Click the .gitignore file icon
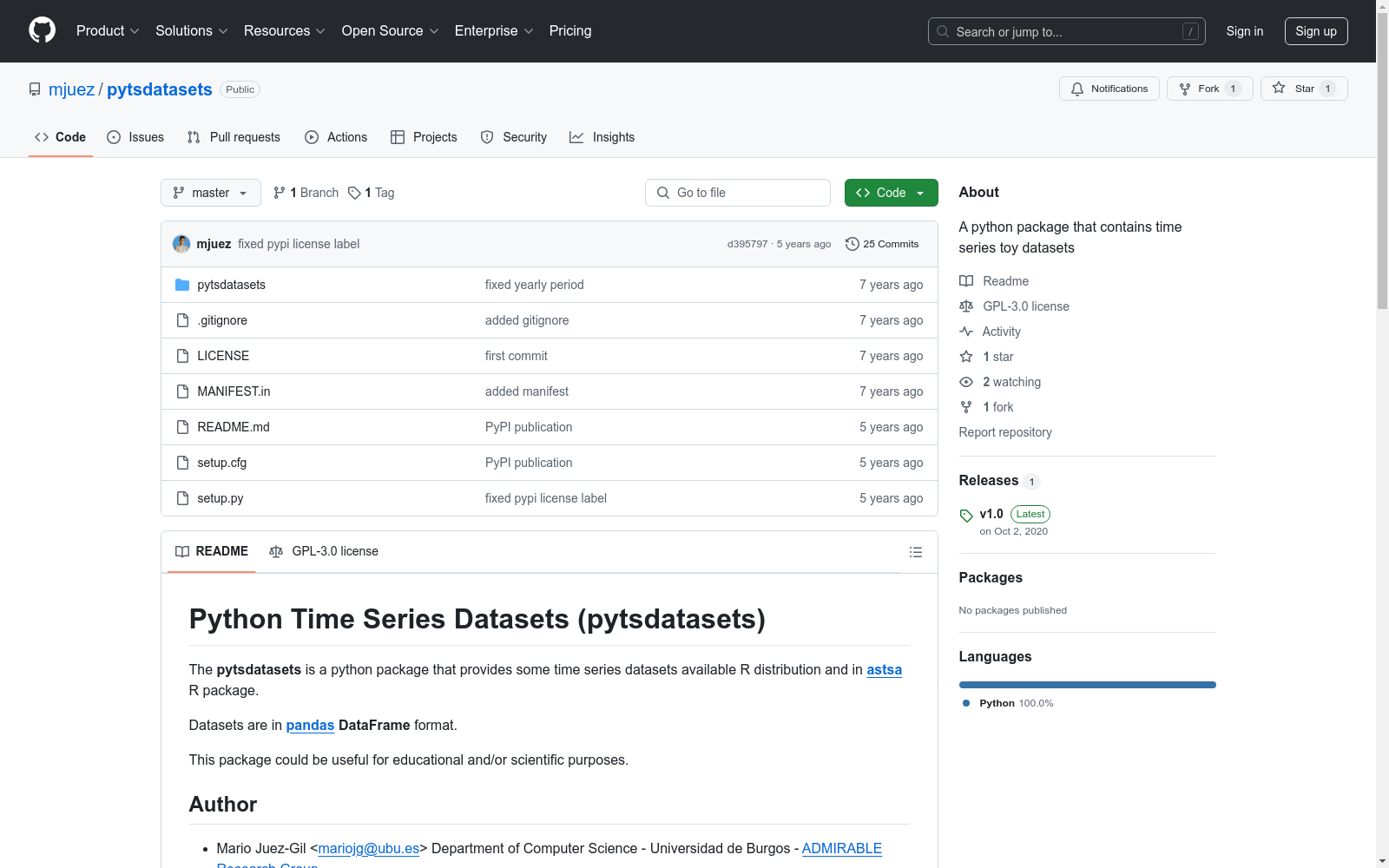The height and width of the screenshot is (868, 1389). (182, 320)
